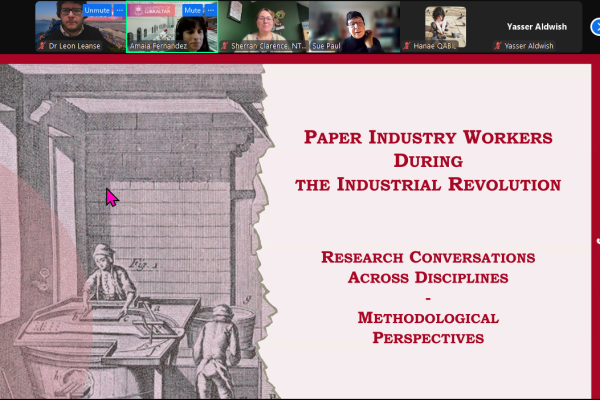Click the word 'During' in slide title
This screenshot has height=400, width=600.
428,161
